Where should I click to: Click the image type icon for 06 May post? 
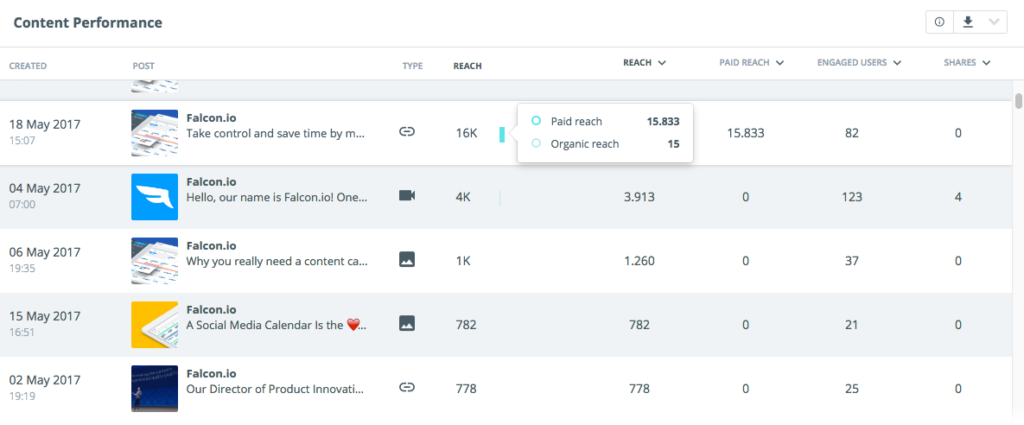[x=407, y=259]
